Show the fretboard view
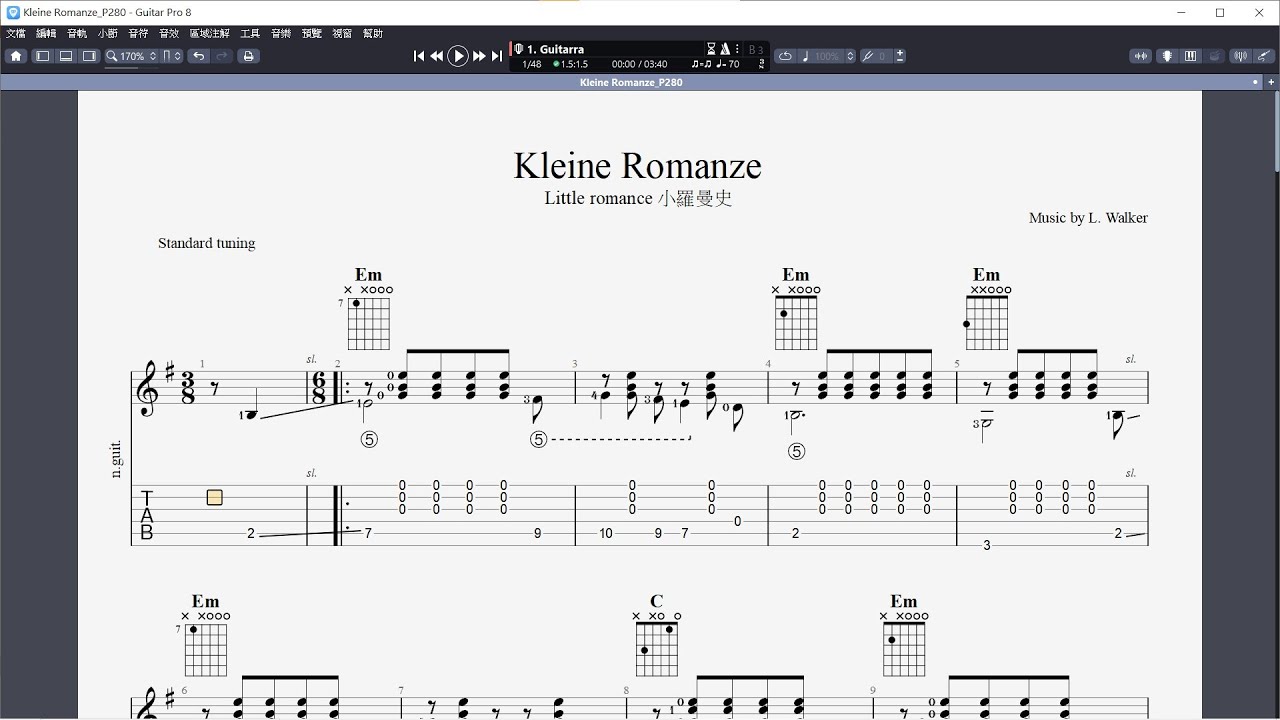 click(1167, 56)
